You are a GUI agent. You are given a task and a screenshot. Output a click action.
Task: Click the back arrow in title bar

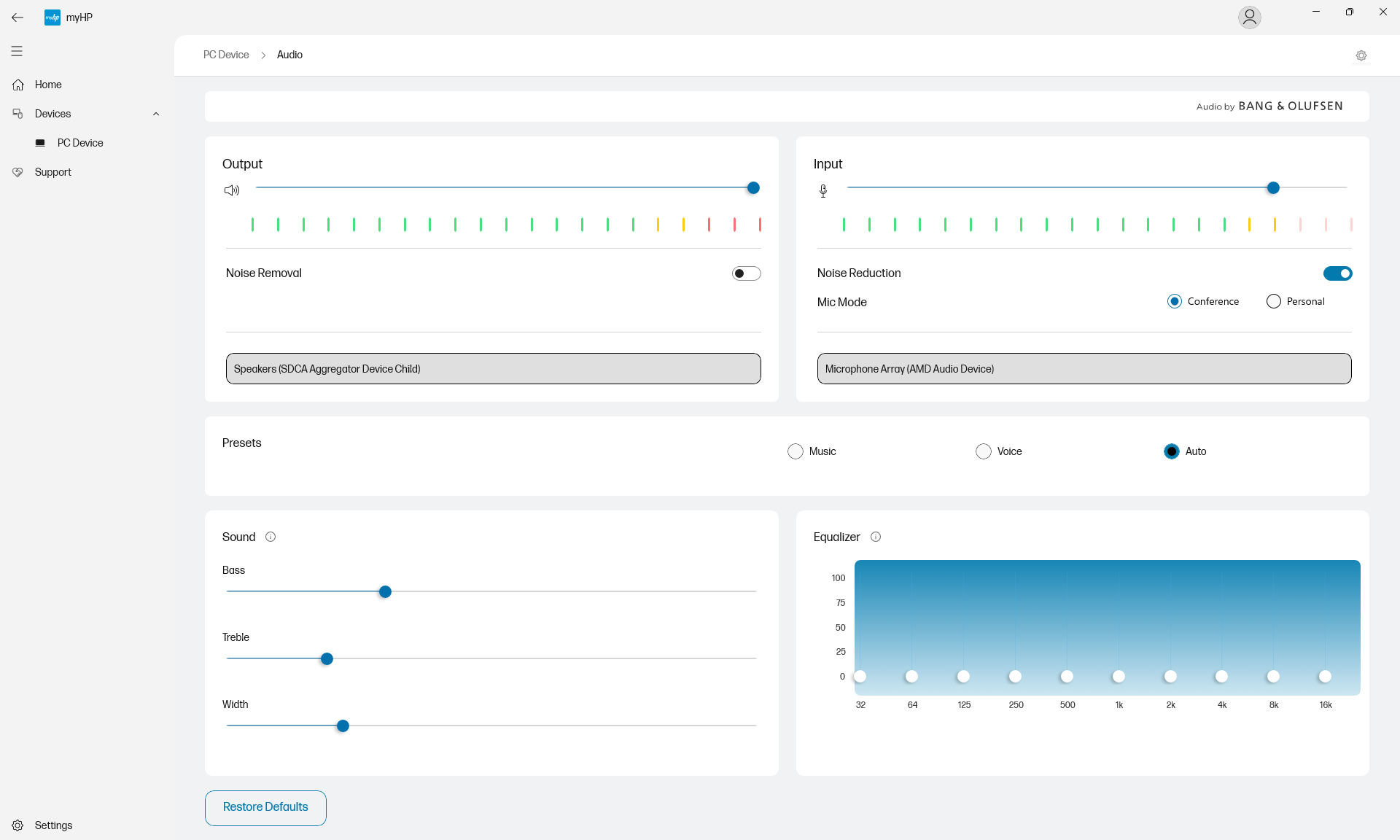pos(17,17)
